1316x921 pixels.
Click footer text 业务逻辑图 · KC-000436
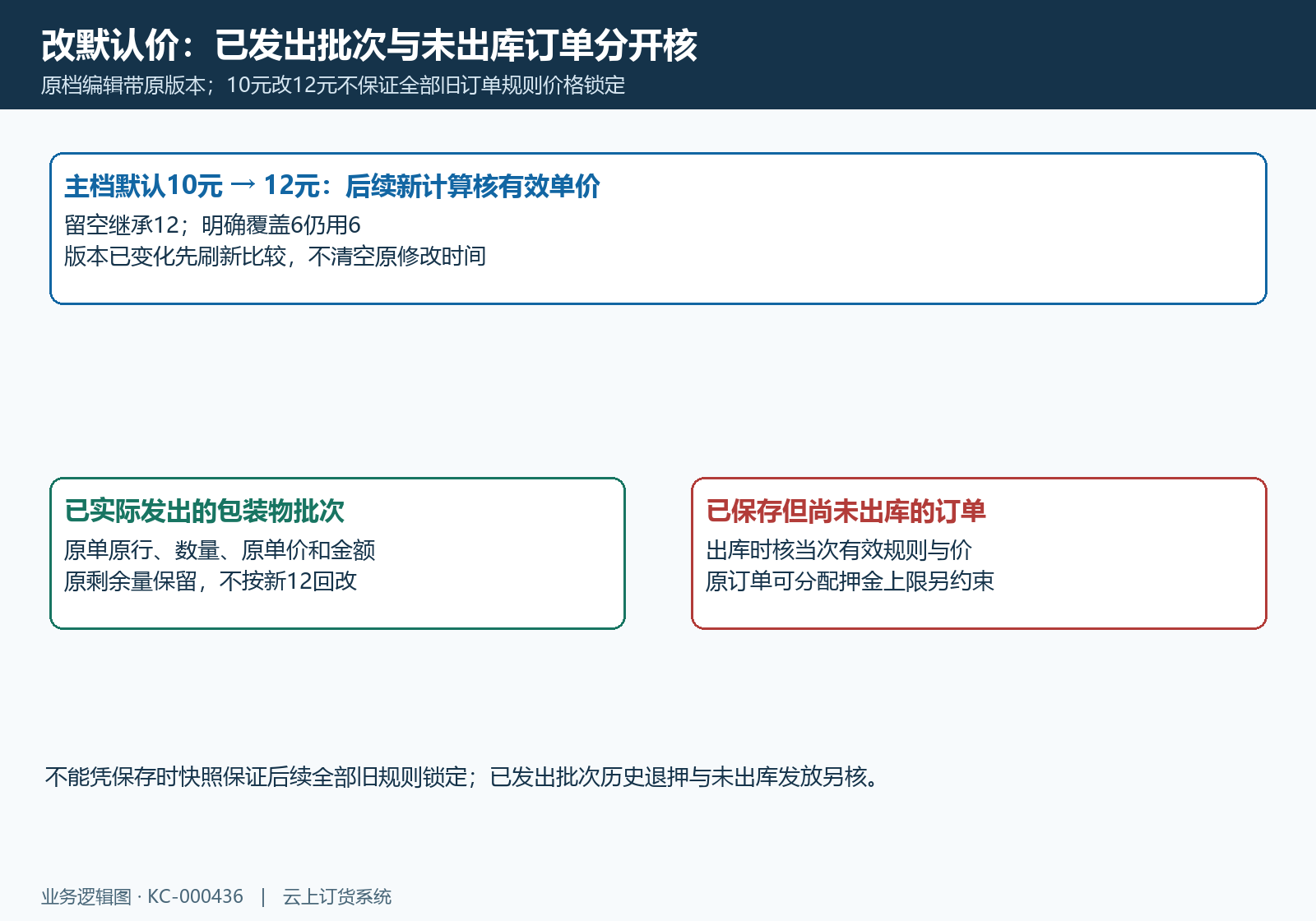142,897
